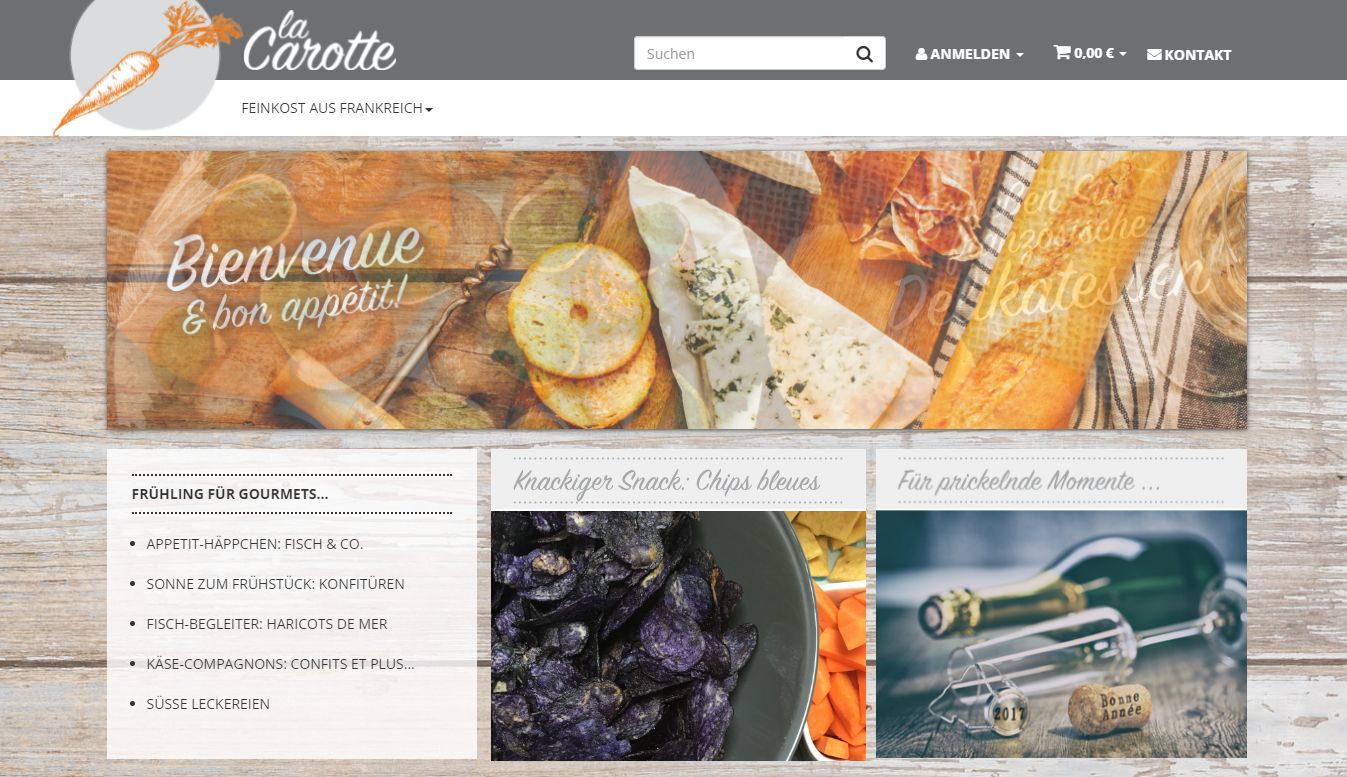Select Fisch-Begleiter: Haricots de Mer
The width and height of the screenshot is (1347, 777).
pos(266,624)
